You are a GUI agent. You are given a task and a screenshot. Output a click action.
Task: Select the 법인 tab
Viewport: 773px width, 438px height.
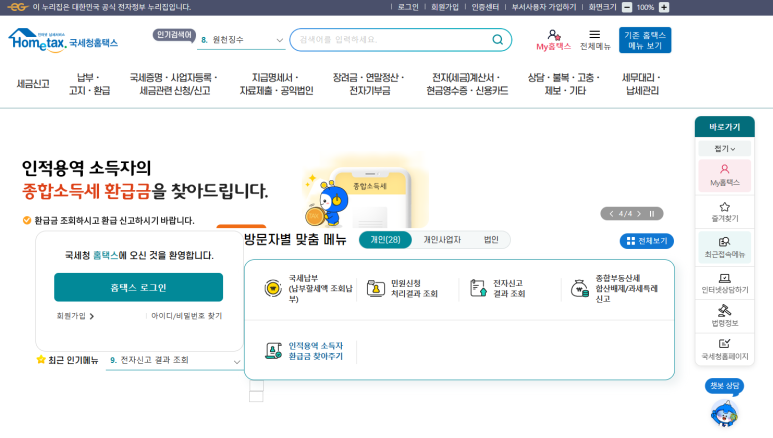click(491, 240)
